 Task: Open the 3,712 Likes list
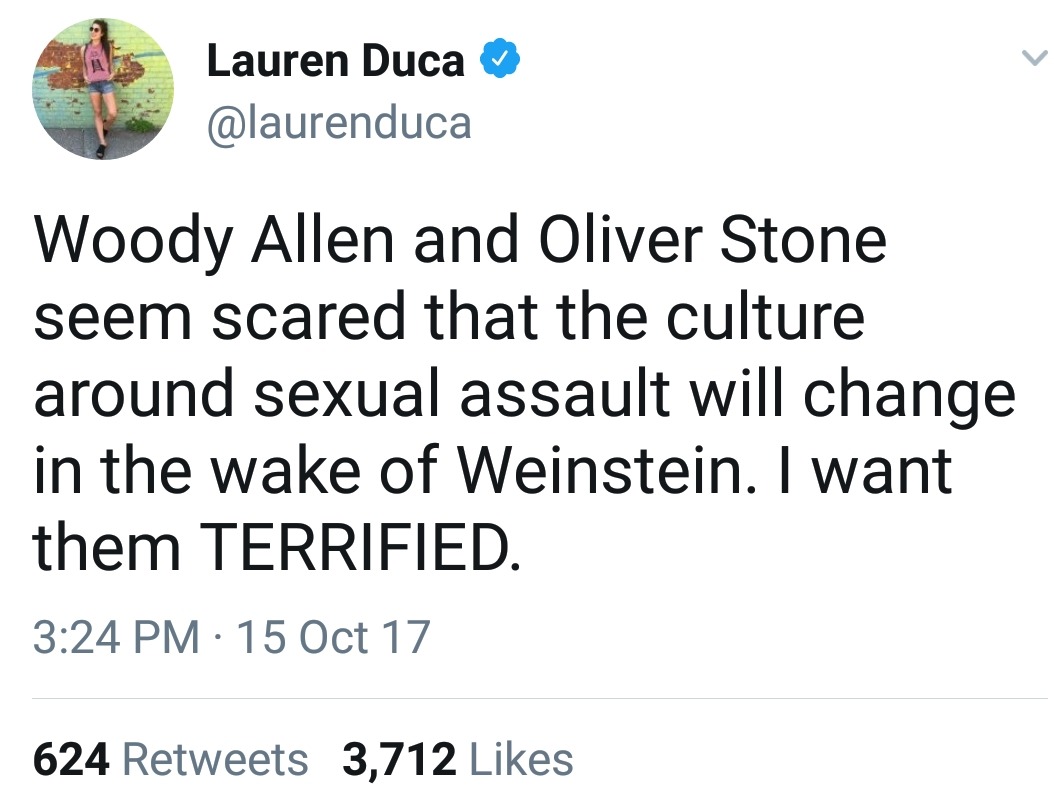pyautogui.click(x=458, y=759)
